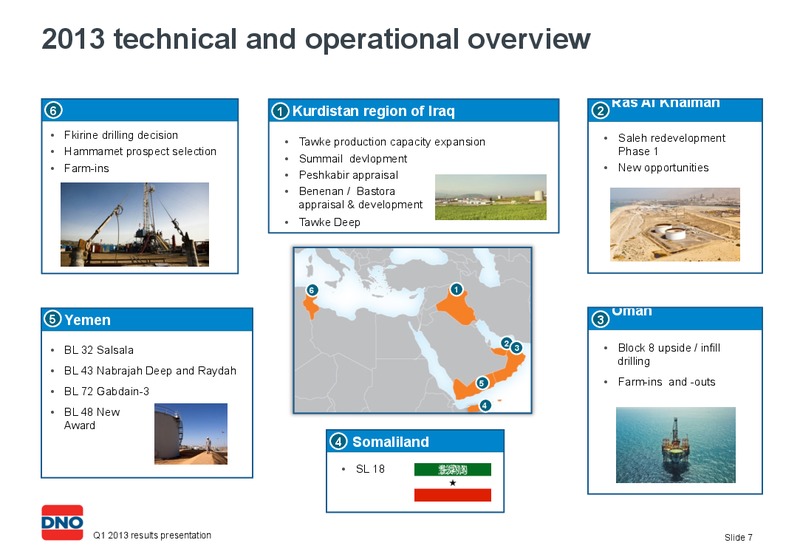800x554 pixels.
Task: Click the DNO logo
Action: 62,522
